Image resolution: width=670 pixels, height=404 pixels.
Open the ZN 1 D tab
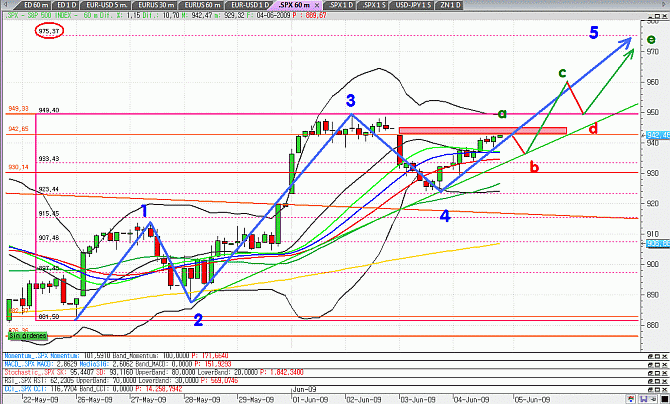point(449,5)
